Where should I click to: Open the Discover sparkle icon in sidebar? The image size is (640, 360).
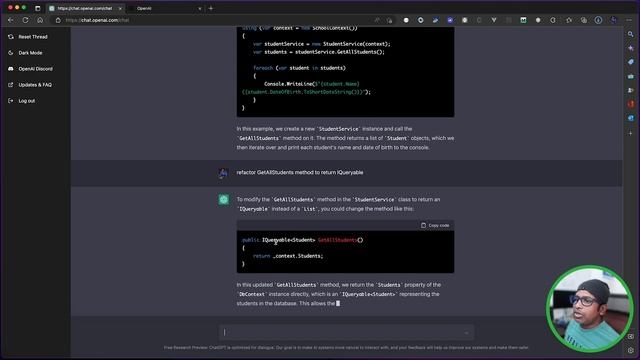(631, 48)
